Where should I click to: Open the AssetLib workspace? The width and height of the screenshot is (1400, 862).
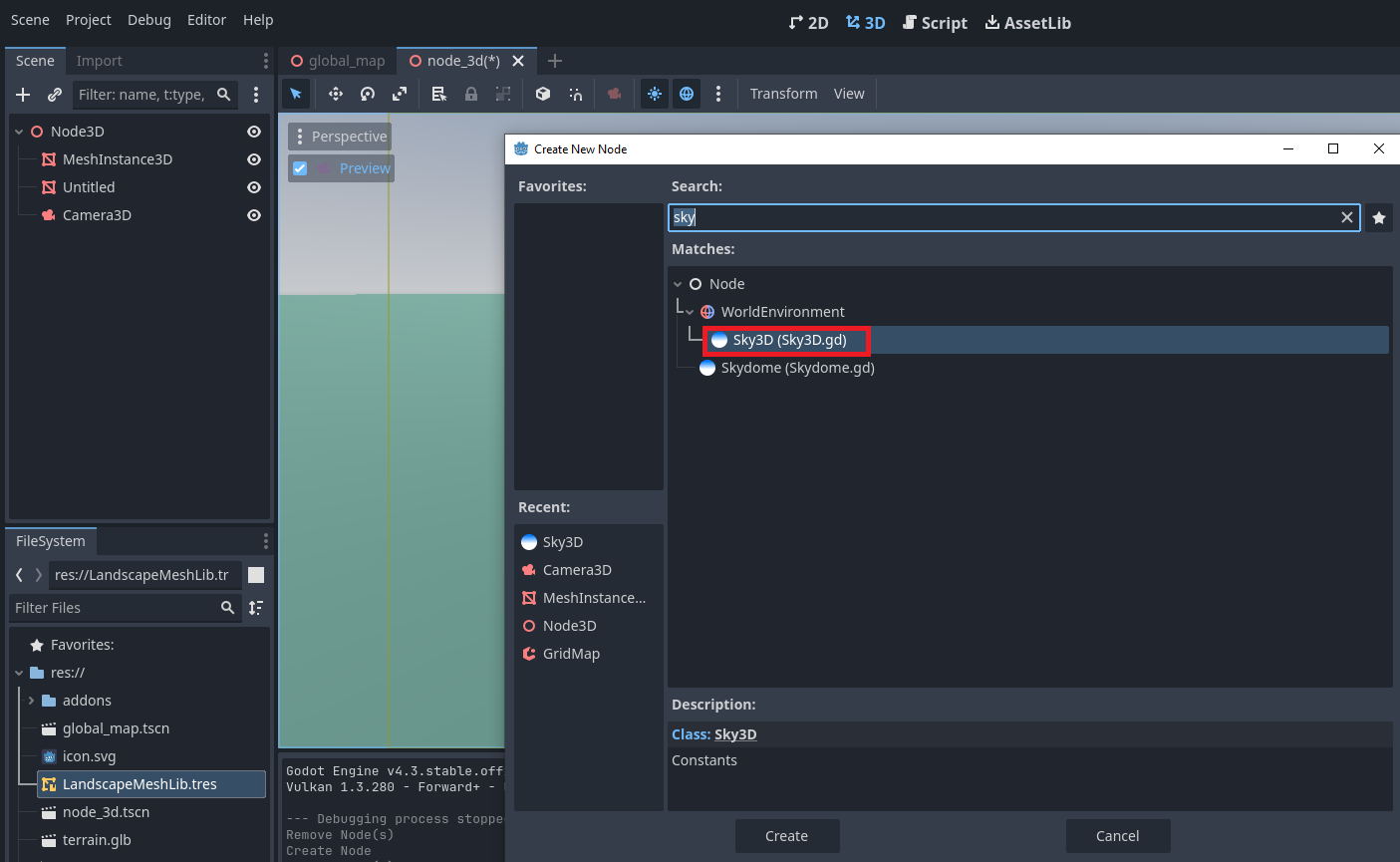[1027, 23]
